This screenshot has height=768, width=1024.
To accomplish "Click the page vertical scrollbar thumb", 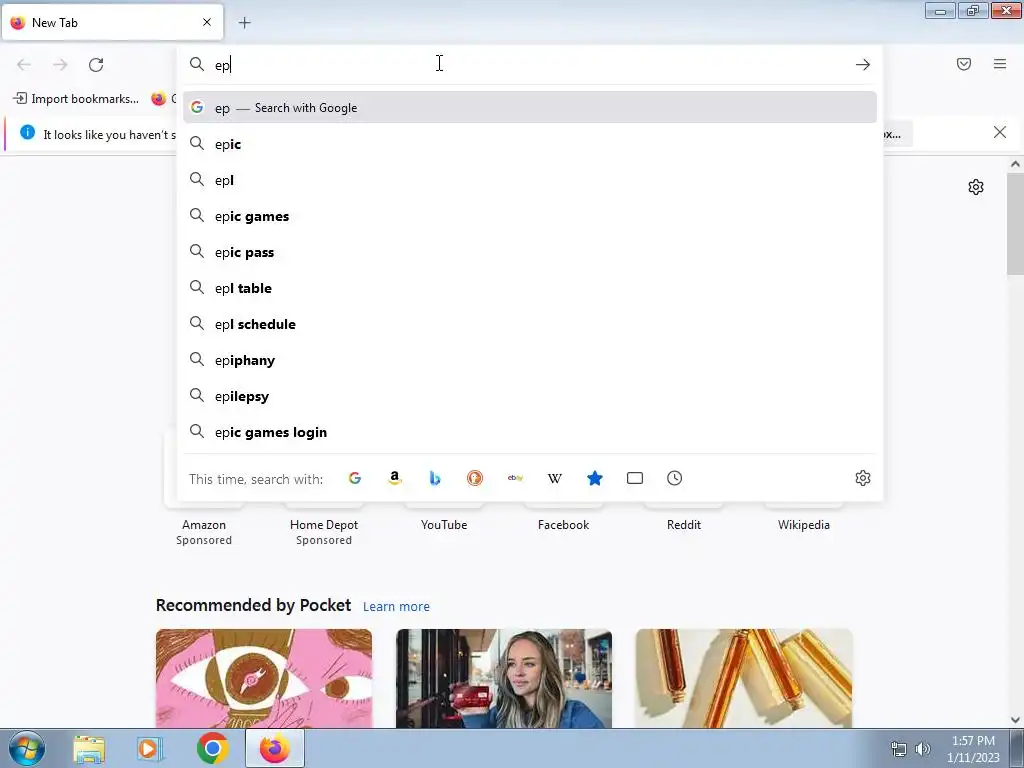I will (x=1015, y=224).
